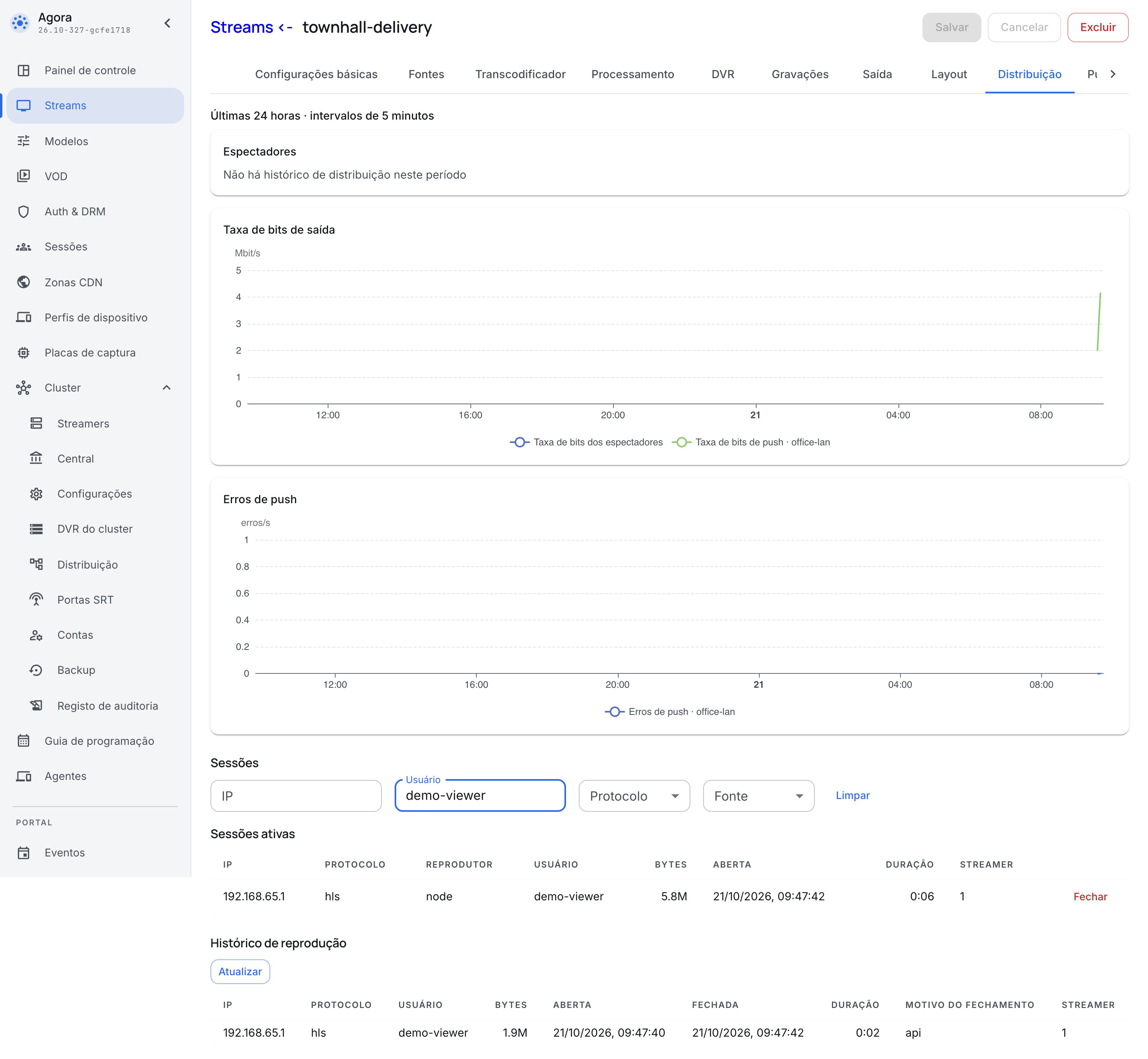Viewport: 1148px width, 1059px height.
Task: Open the Agentes sidebar item
Action: tap(95, 776)
